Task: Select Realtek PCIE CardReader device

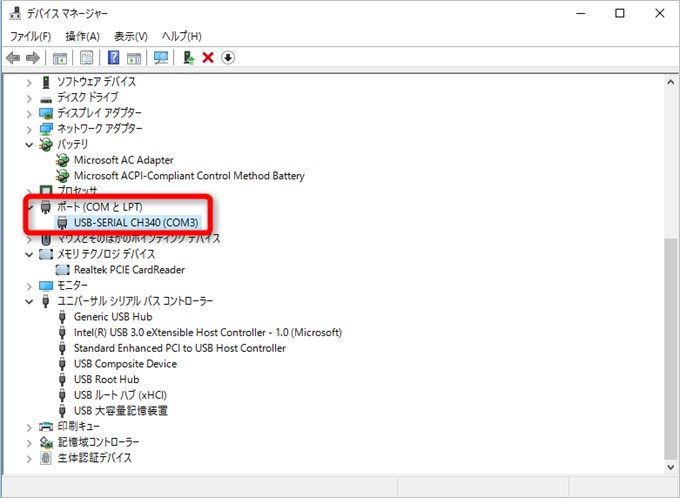Action: (x=129, y=270)
